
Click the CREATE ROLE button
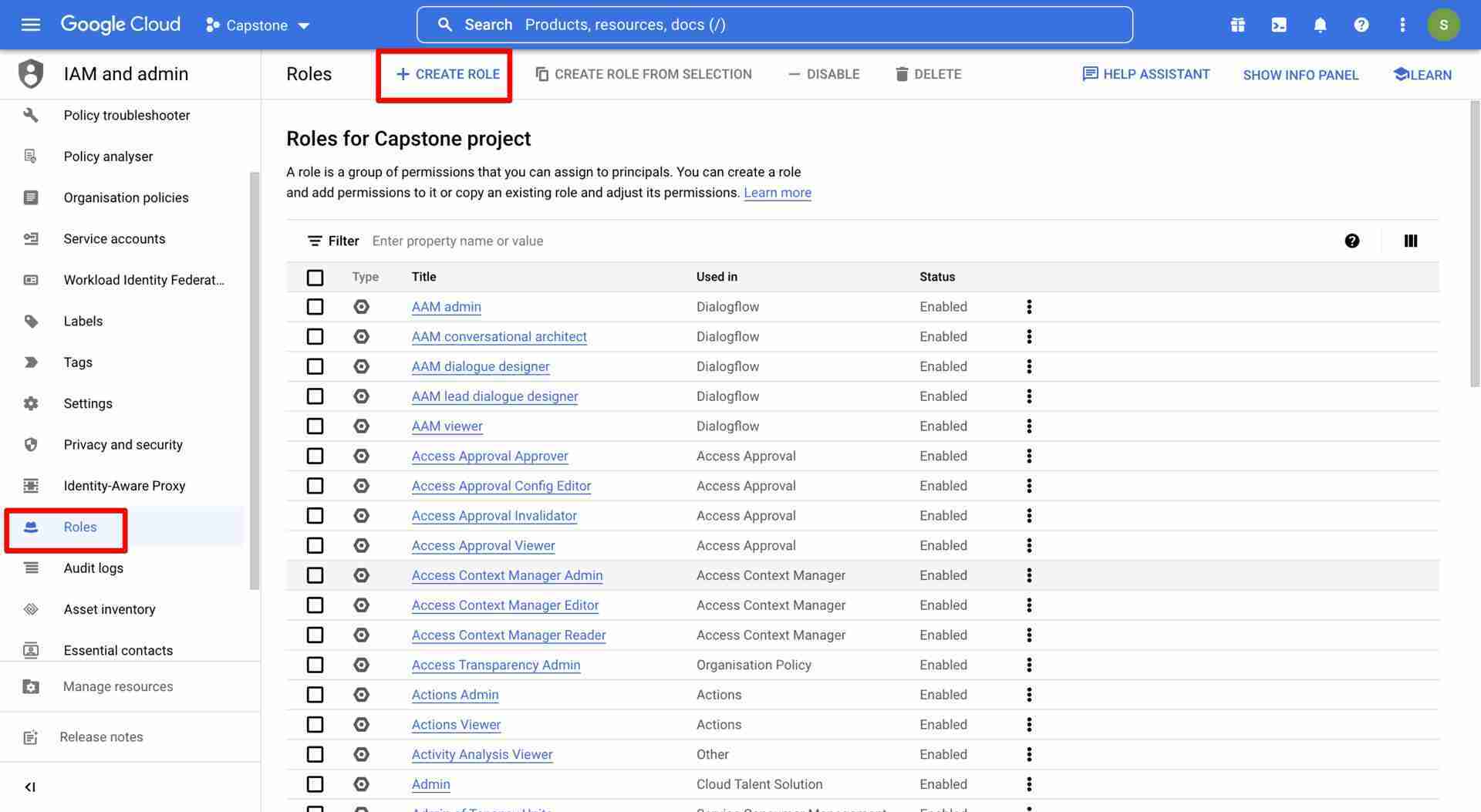pos(447,74)
